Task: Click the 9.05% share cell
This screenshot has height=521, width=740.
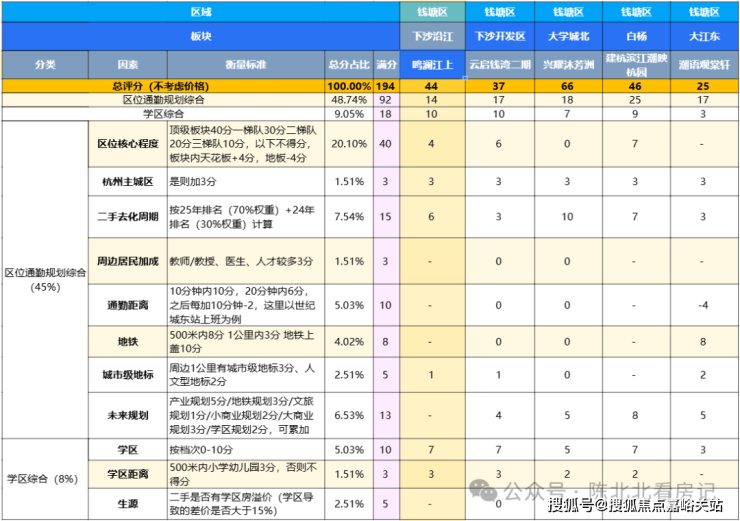Action: click(x=349, y=114)
